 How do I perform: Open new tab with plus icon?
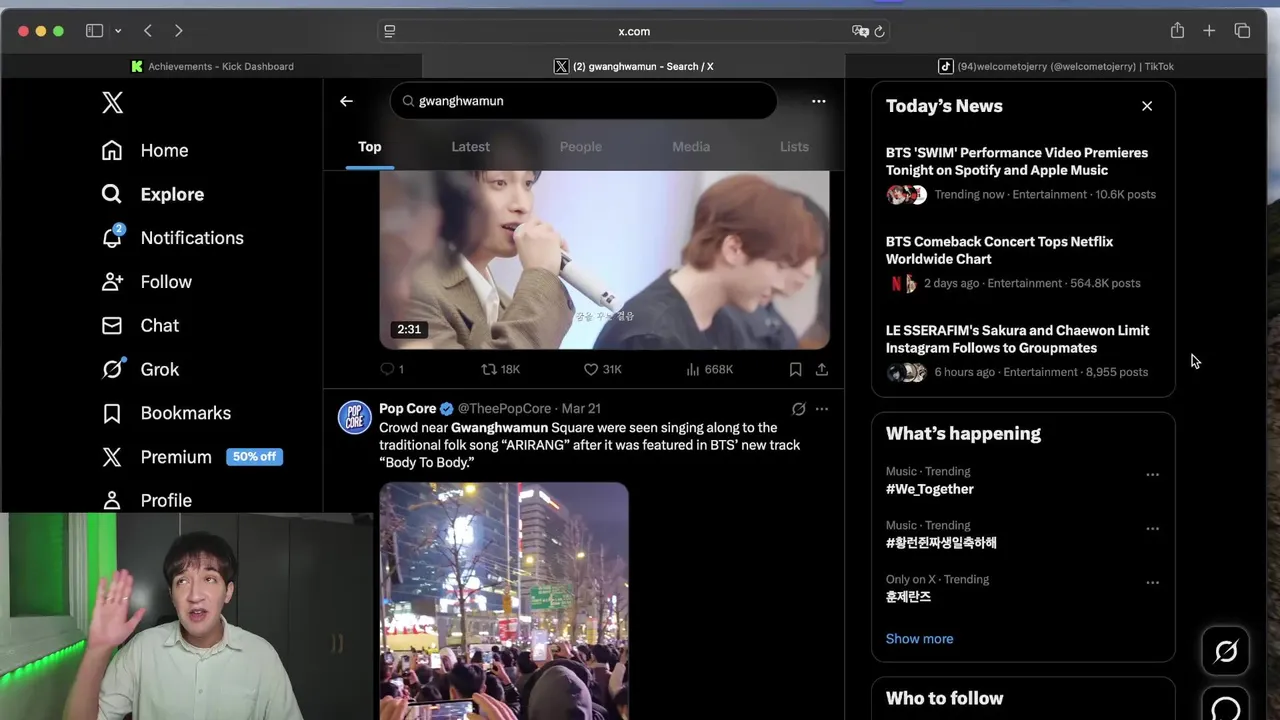1209,31
